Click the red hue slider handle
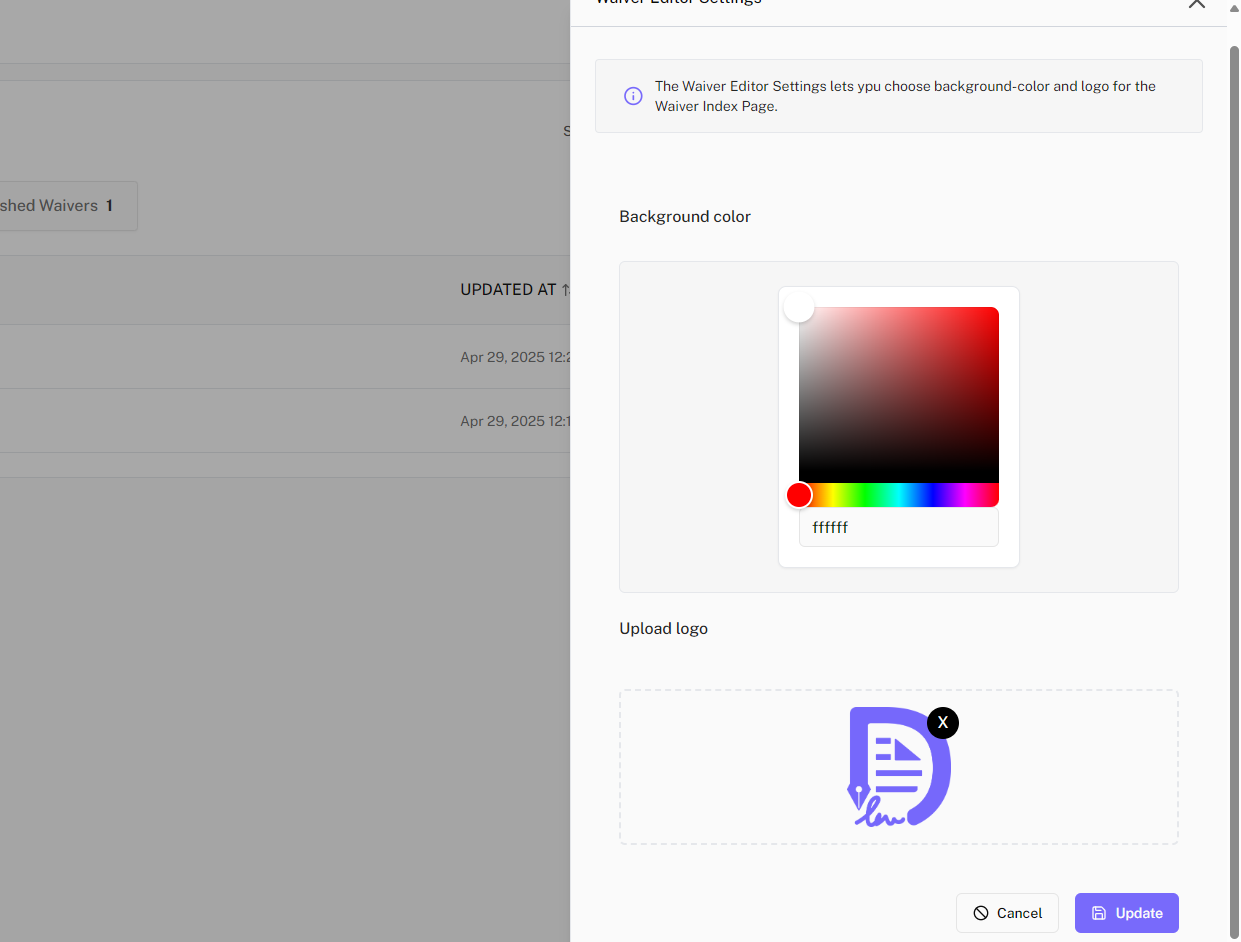The image size is (1241, 942). point(799,495)
